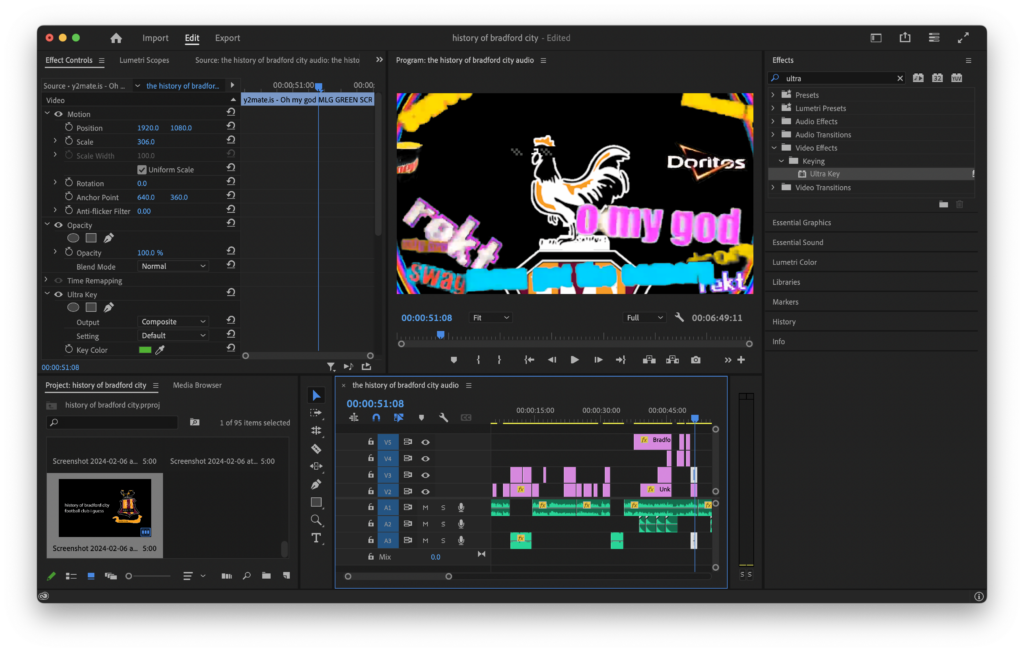This screenshot has width=1024, height=652.
Task: Use Key Color eyedropper
Action: click(160, 350)
